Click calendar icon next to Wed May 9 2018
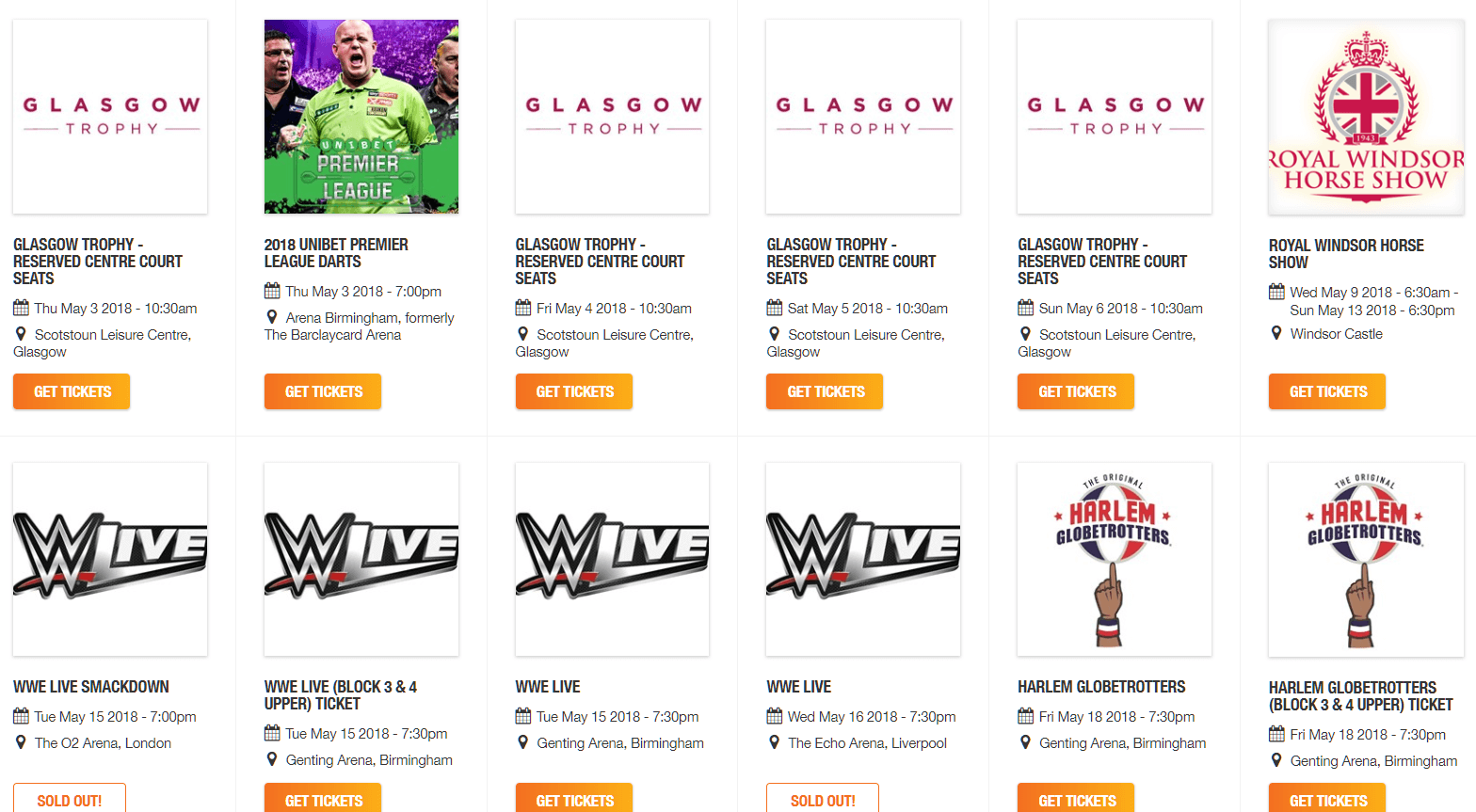 coord(1276,292)
